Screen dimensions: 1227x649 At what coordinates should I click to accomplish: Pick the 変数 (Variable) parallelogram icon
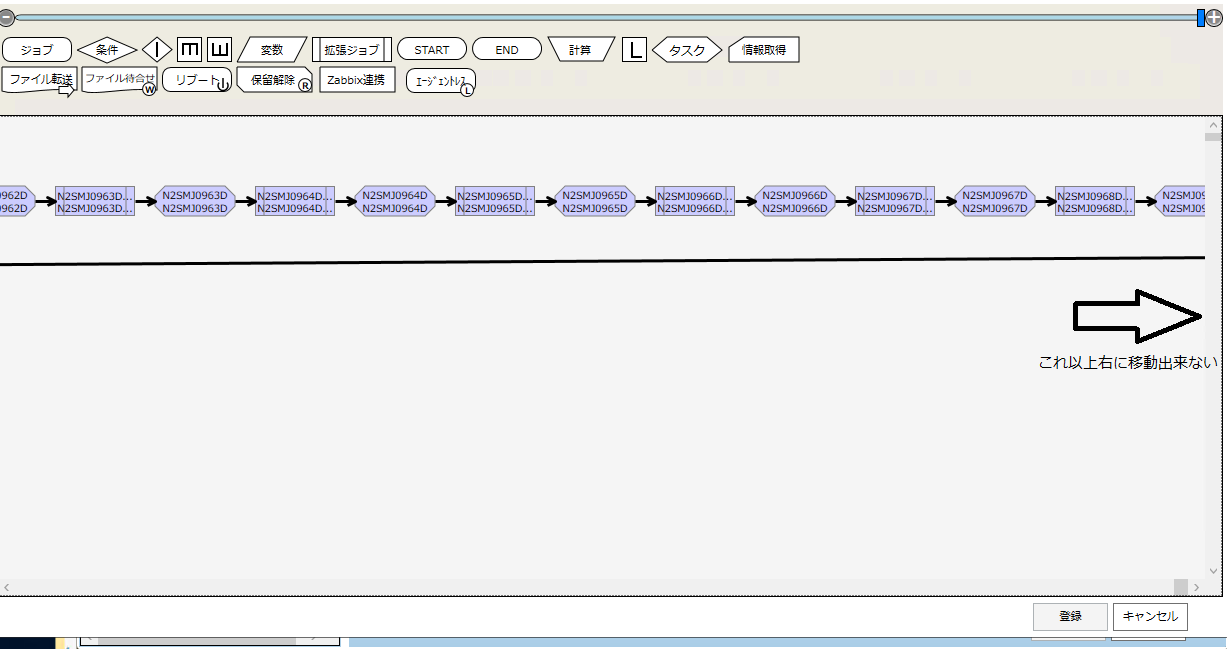(272, 50)
